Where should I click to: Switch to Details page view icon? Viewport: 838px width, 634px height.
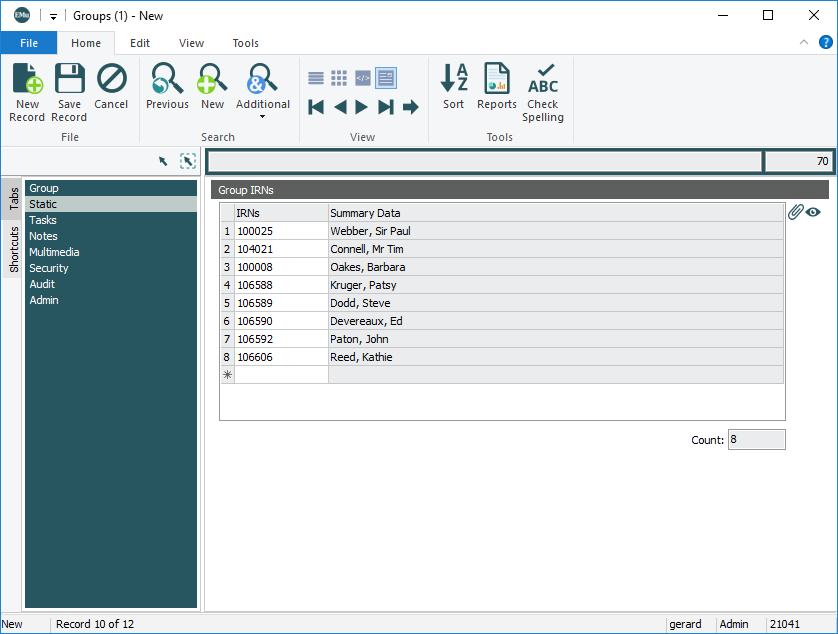(386, 78)
